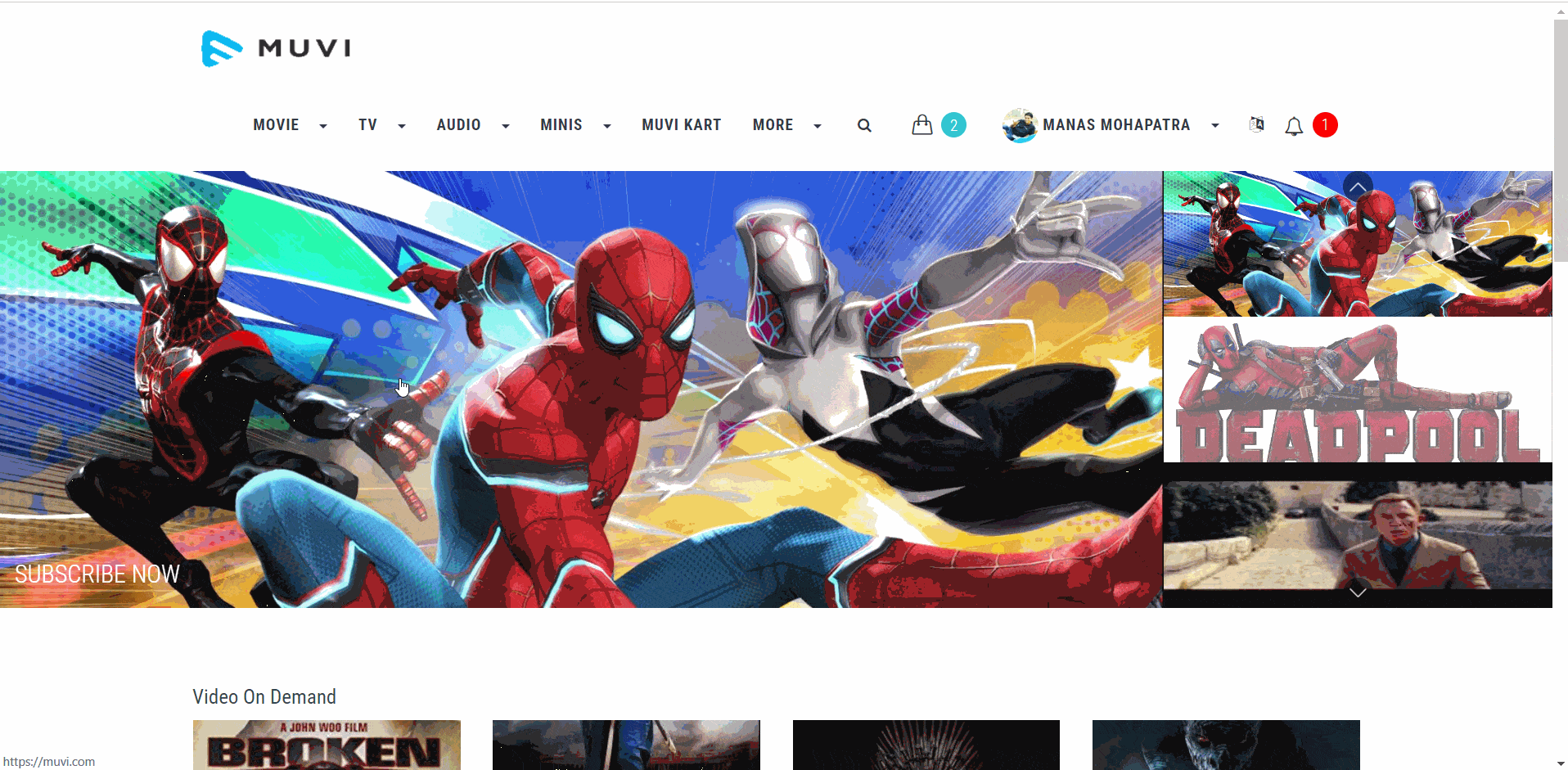Viewport: 1568px width, 770px height.
Task: Select the Deadpool banner thumbnail
Action: 1358,391
